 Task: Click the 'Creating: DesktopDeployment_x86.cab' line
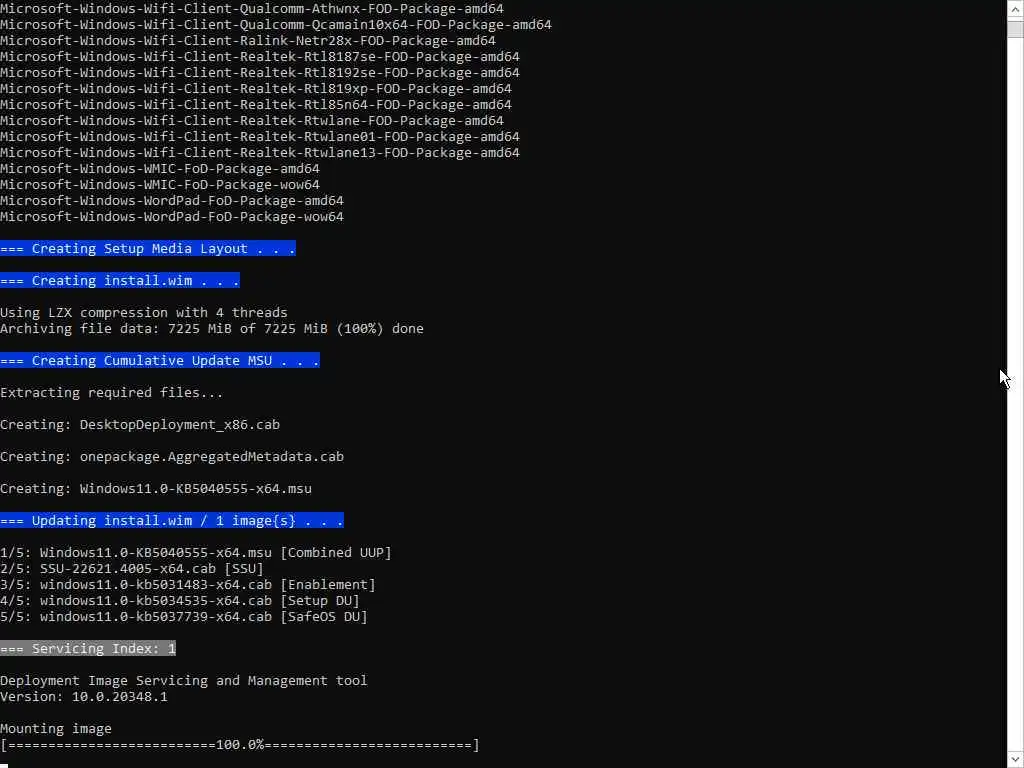(140, 424)
